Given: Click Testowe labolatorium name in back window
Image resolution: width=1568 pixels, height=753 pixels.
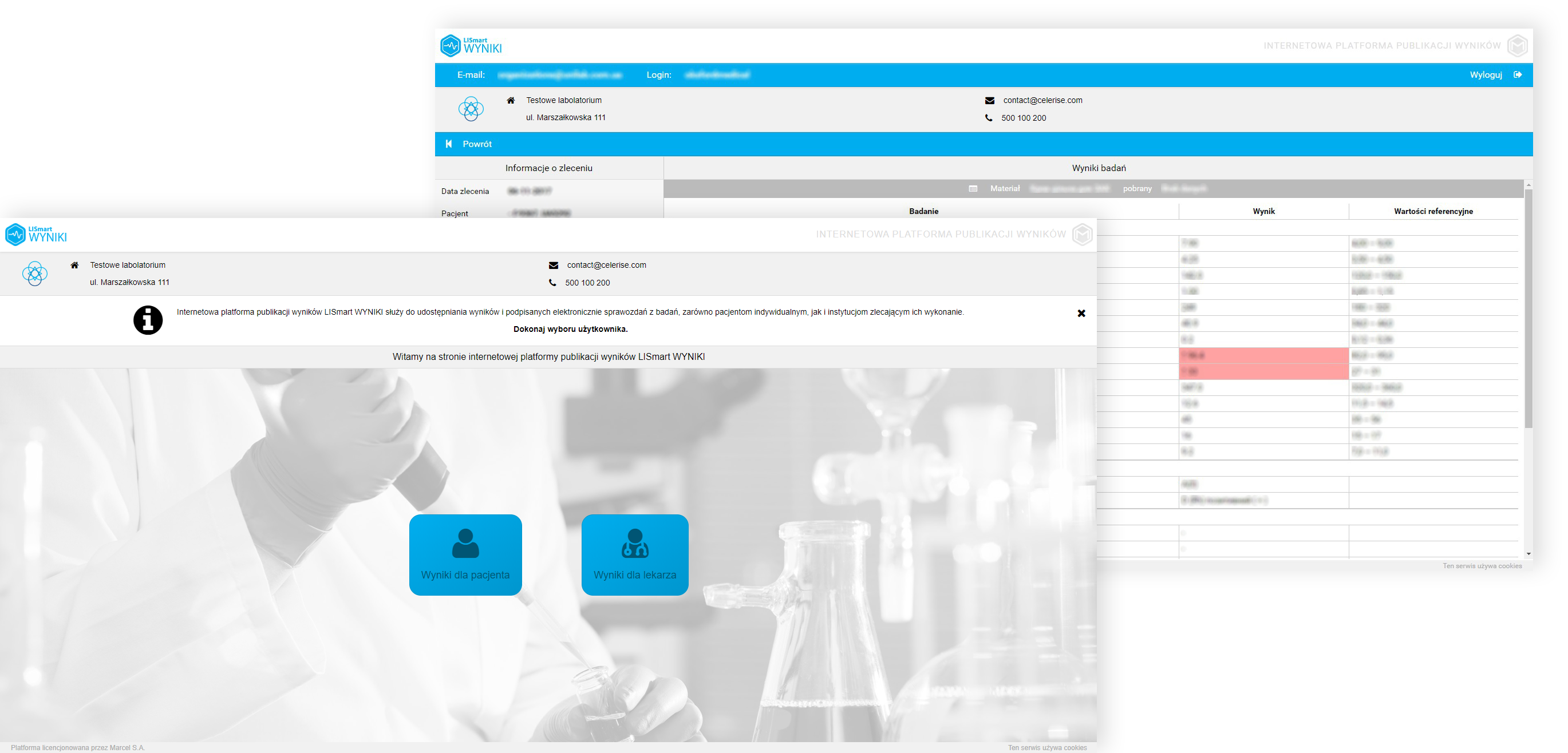Looking at the screenshot, I should click(x=563, y=100).
